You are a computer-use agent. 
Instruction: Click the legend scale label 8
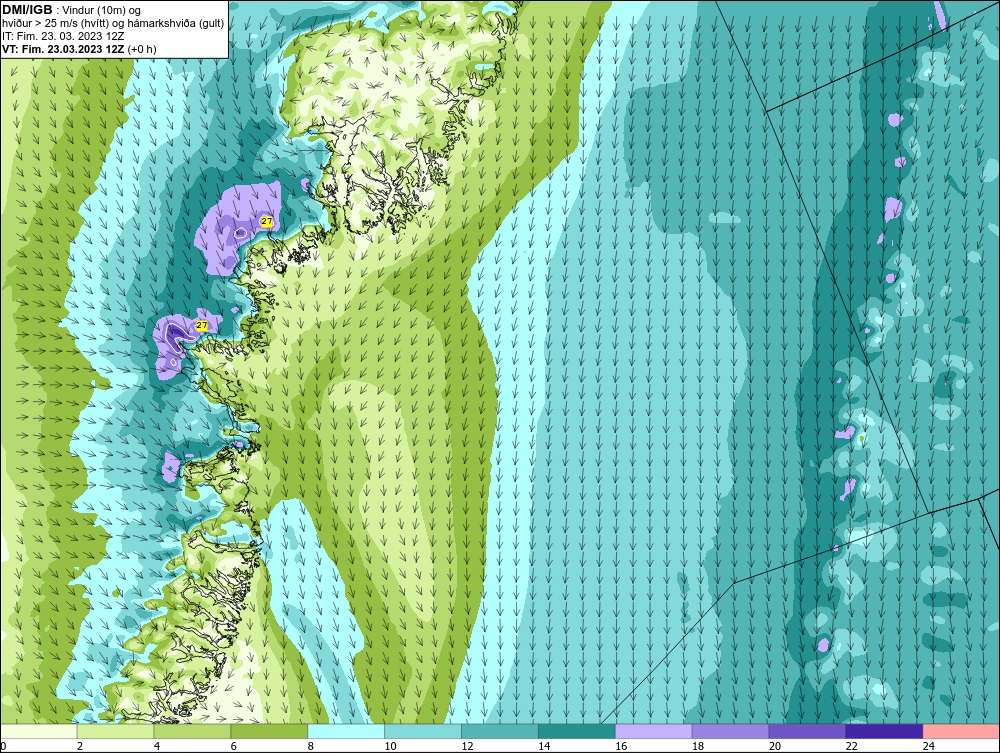pyautogui.click(x=311, y=746)
